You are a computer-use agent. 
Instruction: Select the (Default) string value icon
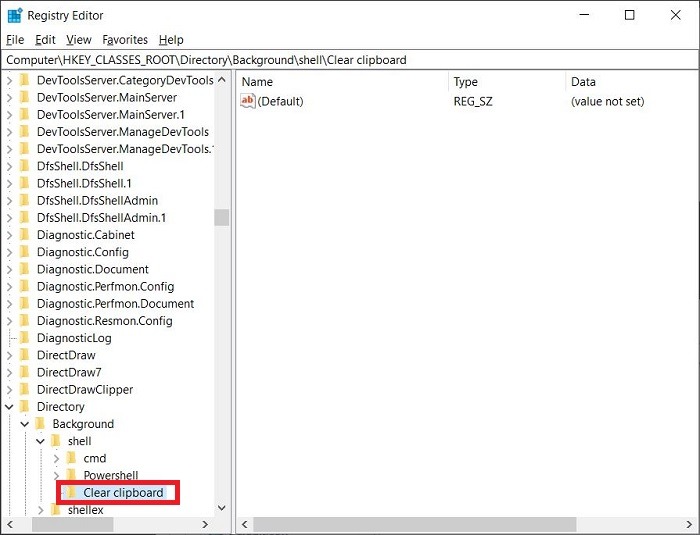click(x=247, y=101)
